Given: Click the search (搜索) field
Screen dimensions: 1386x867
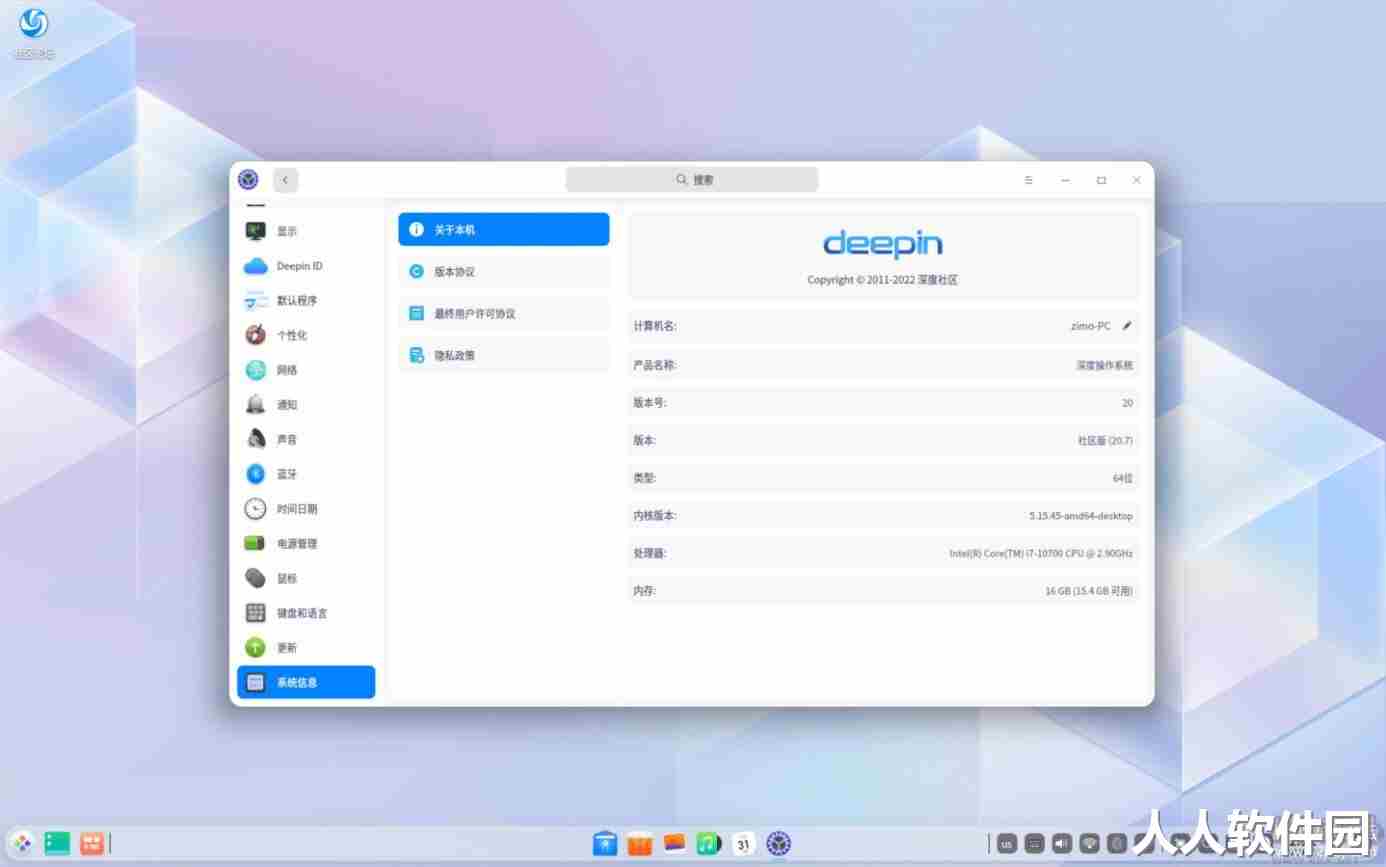Looking at the screenshot, I should click(692, 180).
